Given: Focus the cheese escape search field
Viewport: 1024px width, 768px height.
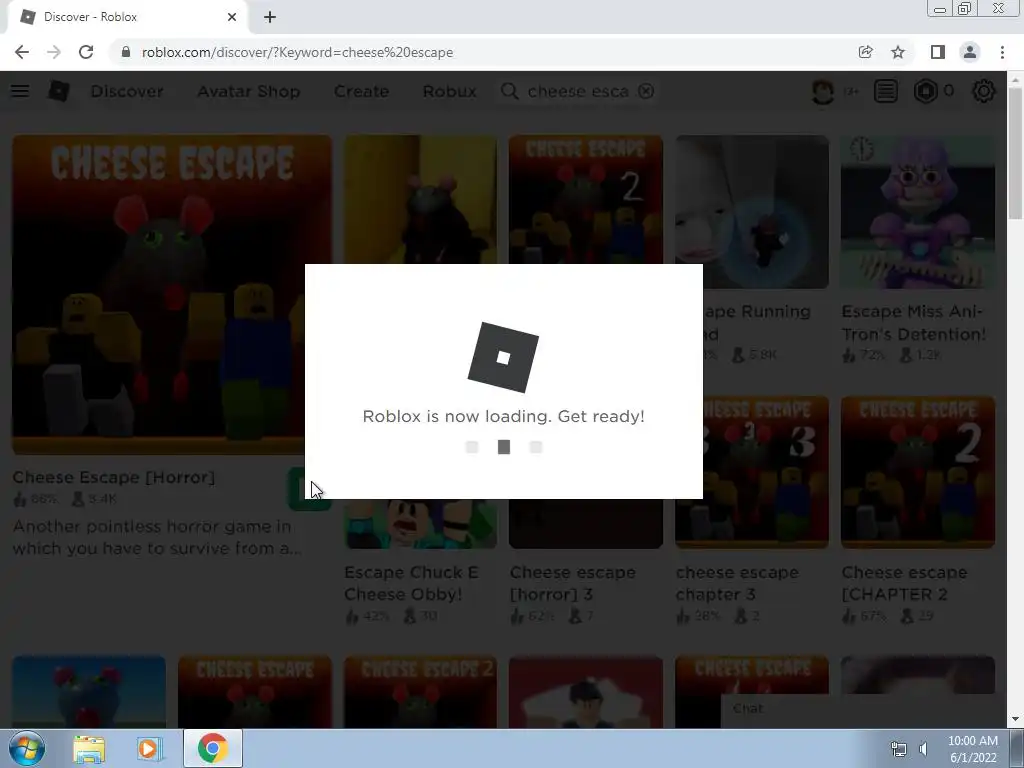Looking at the screenshot, I should coord(578,91).
